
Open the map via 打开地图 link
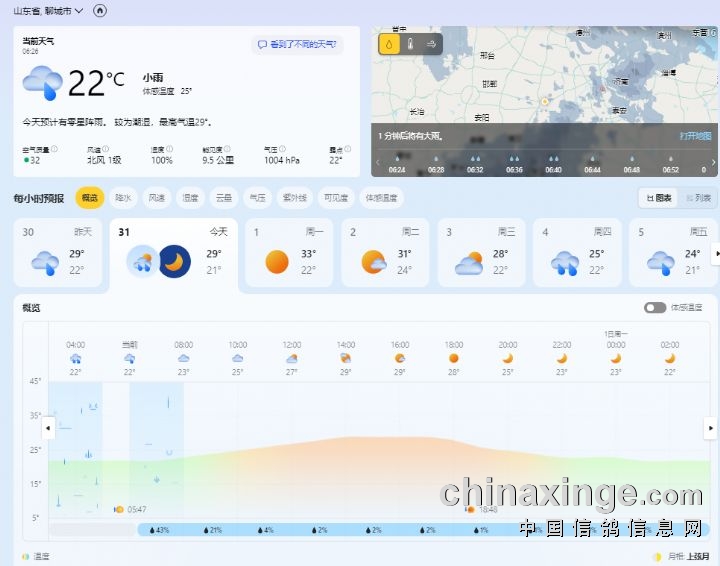point(695,135)
